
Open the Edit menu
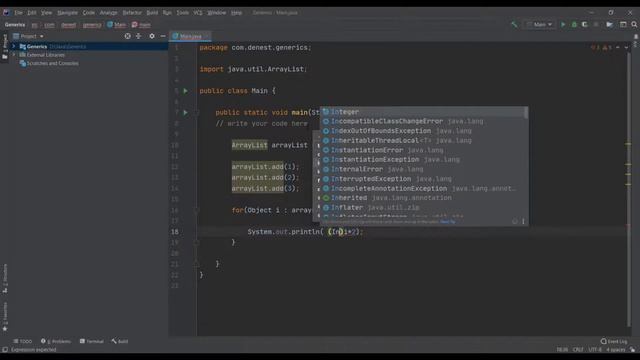point(32,13)
